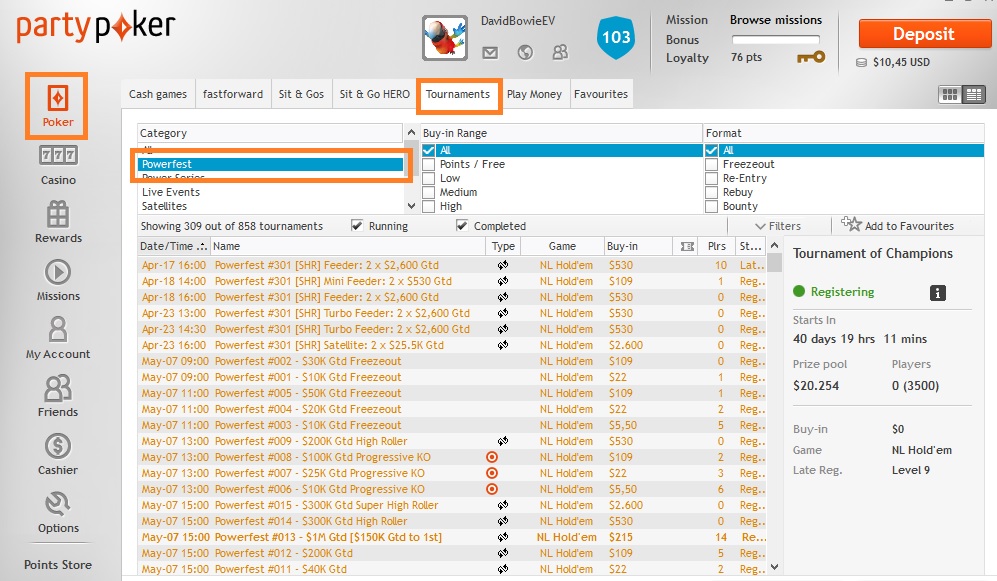Check the Low buy-in box

tap(429, 178)
